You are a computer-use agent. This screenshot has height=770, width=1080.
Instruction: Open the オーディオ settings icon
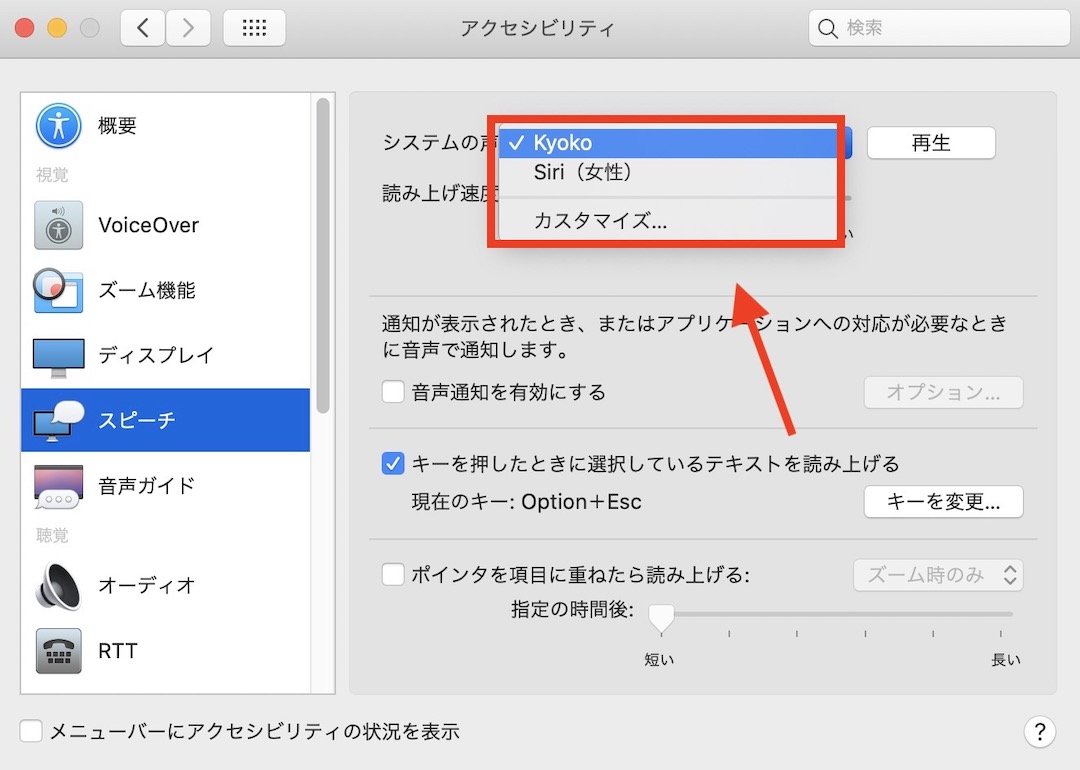[x=58, y=586]
